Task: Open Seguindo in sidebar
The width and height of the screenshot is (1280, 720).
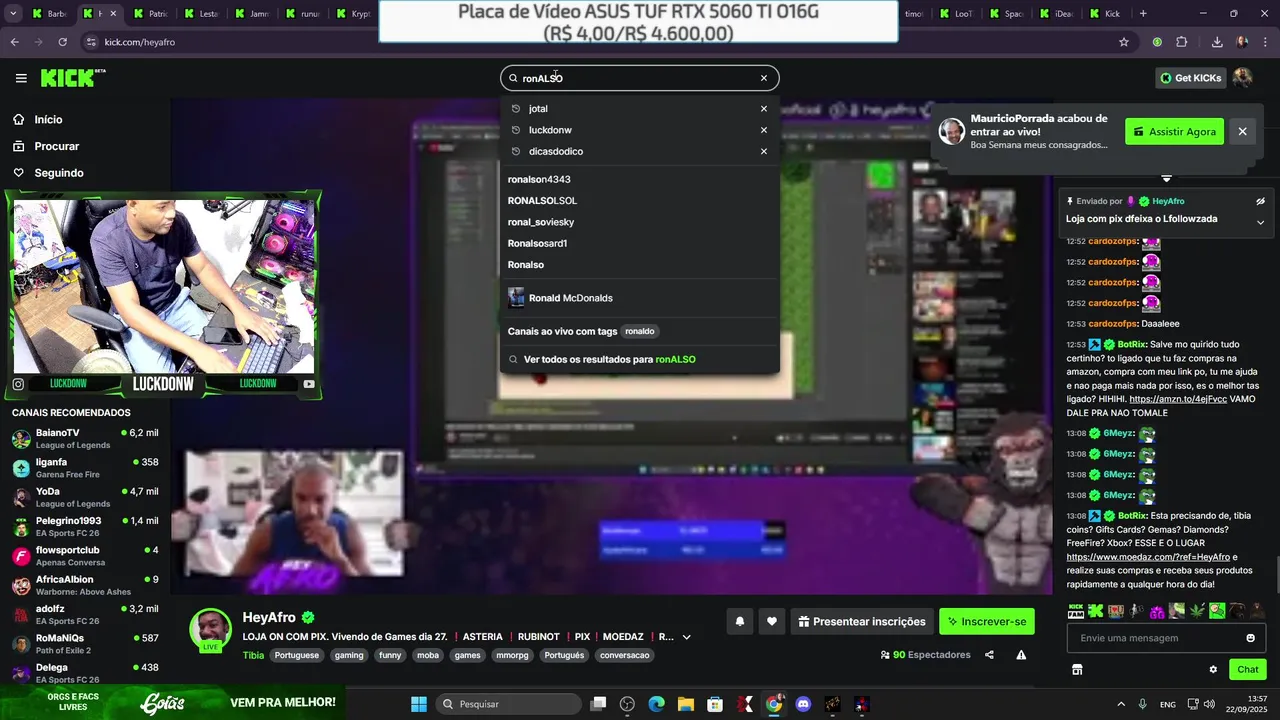Action: coord(59,173)
